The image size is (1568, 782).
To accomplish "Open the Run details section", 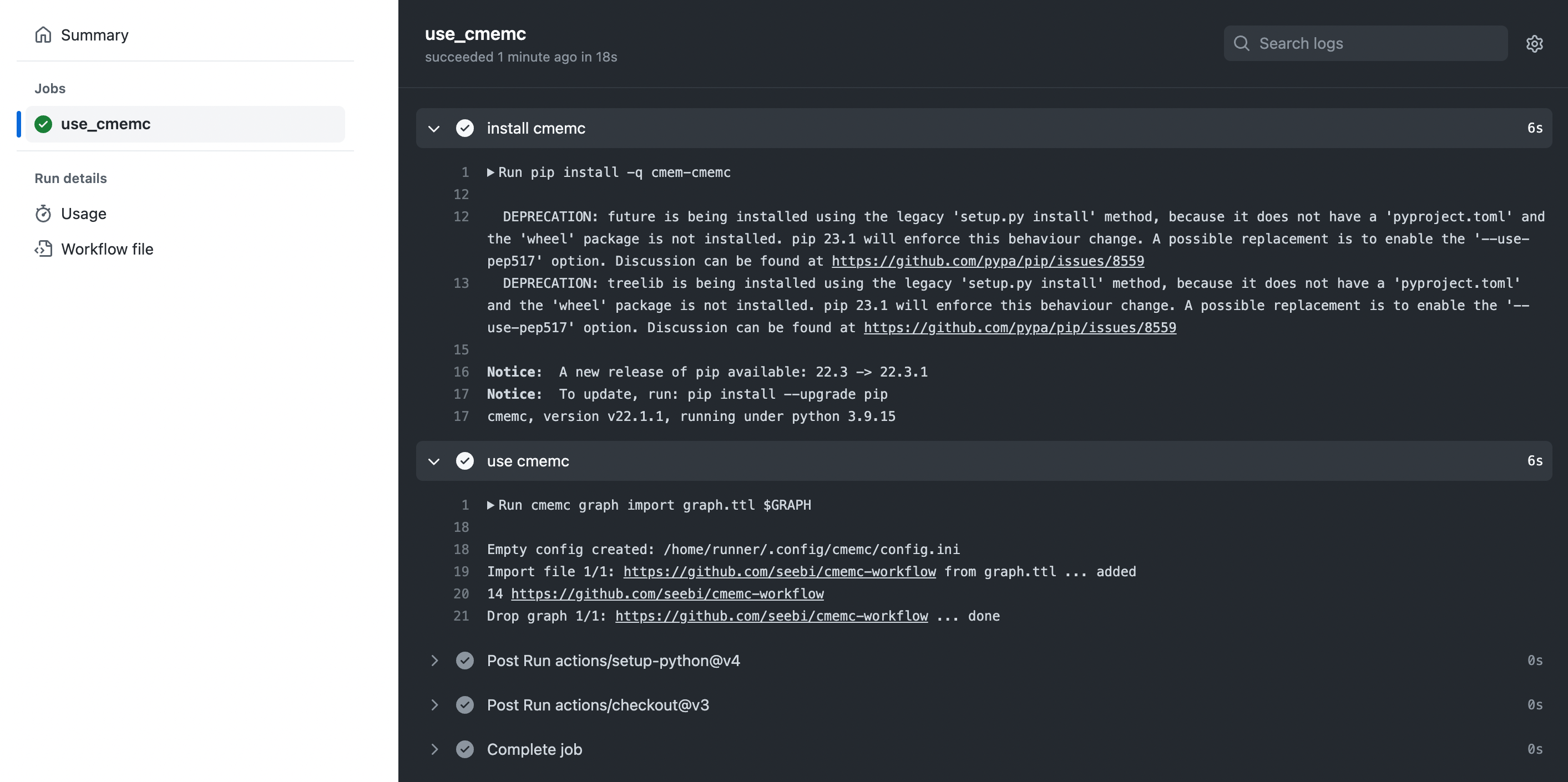I will tap(70, 178).
